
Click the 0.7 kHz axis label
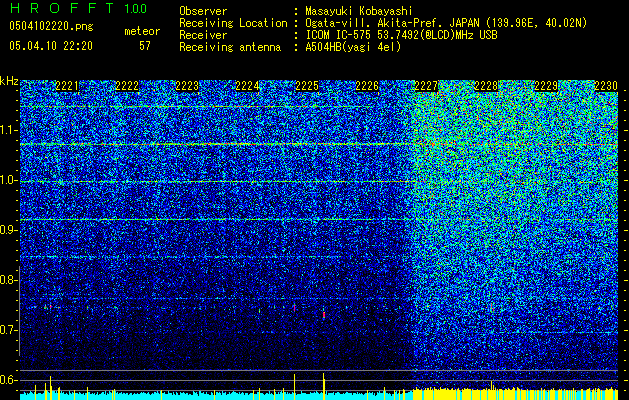[x=7, y=330]
